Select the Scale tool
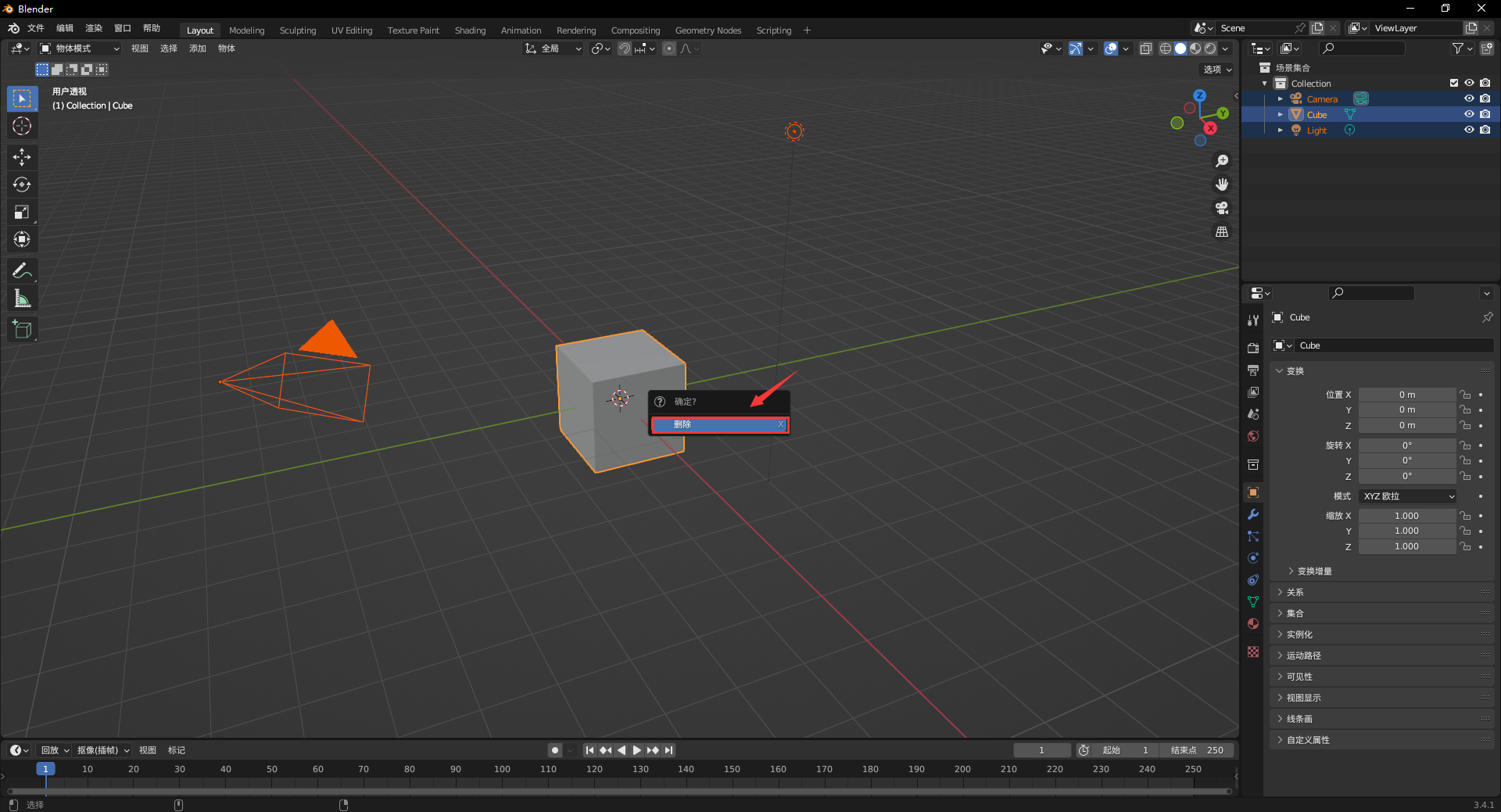The width and height of the screenshot is (1501, 812). click(x=22, y=212)
